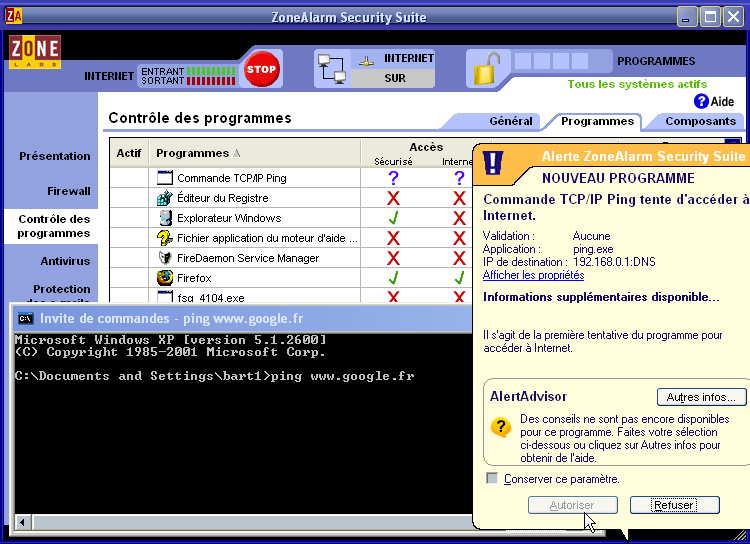Click the networked computers icon
The width and height of the screenshot is (750, 544).
pos(332,69)
